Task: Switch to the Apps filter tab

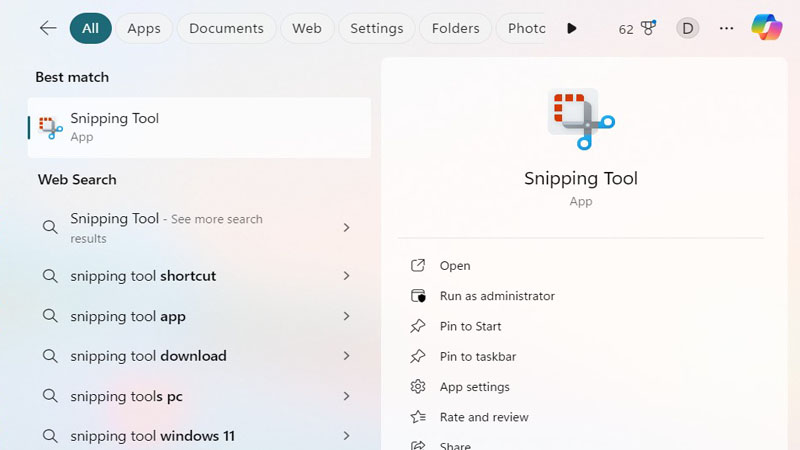Action: (144, 28)
